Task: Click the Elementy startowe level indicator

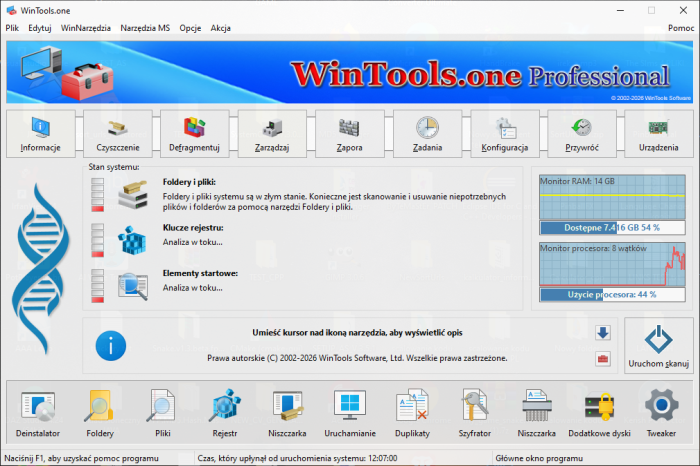Action: point(97,286)
